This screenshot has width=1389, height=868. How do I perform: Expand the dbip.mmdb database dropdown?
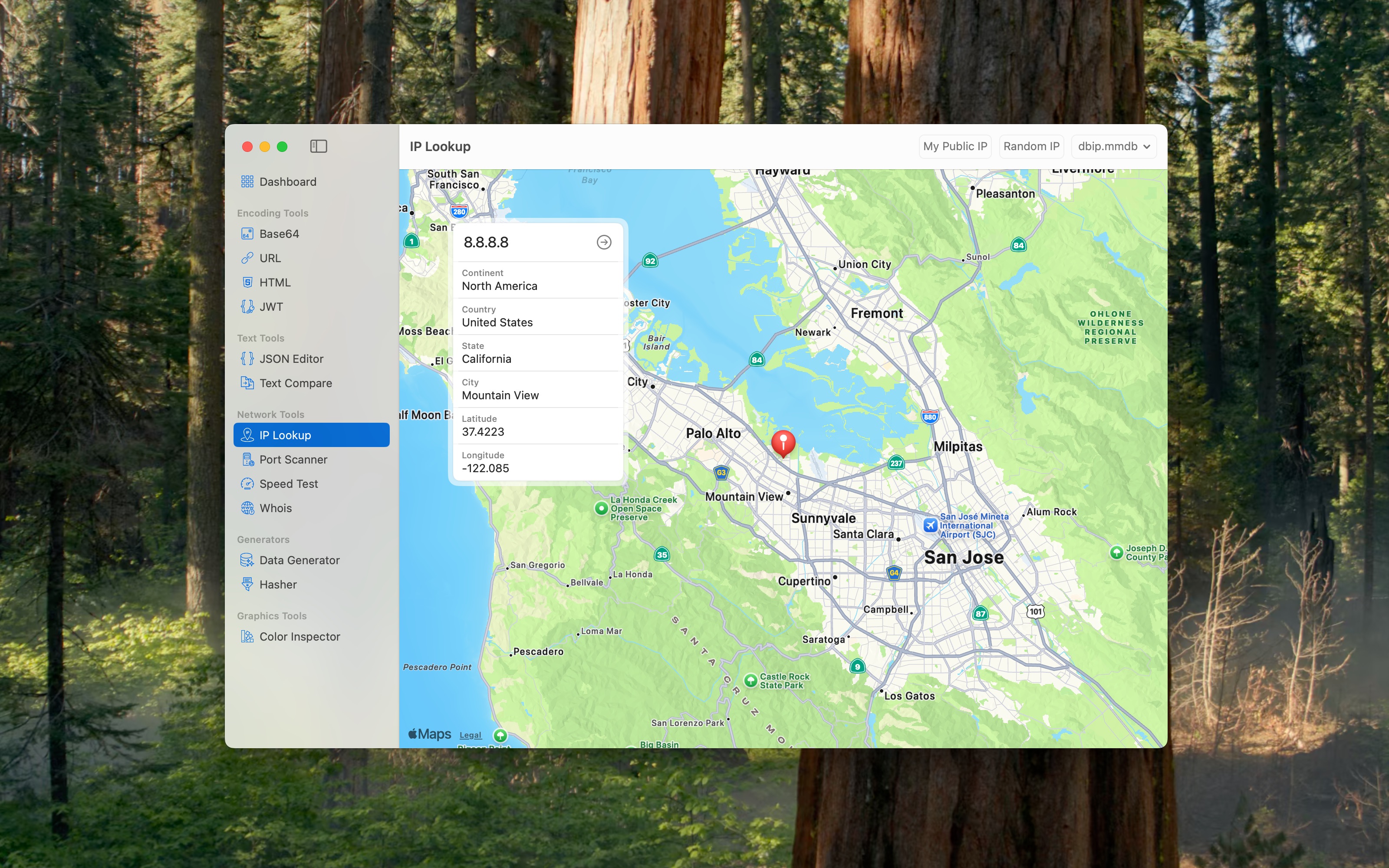[1113, 146]
